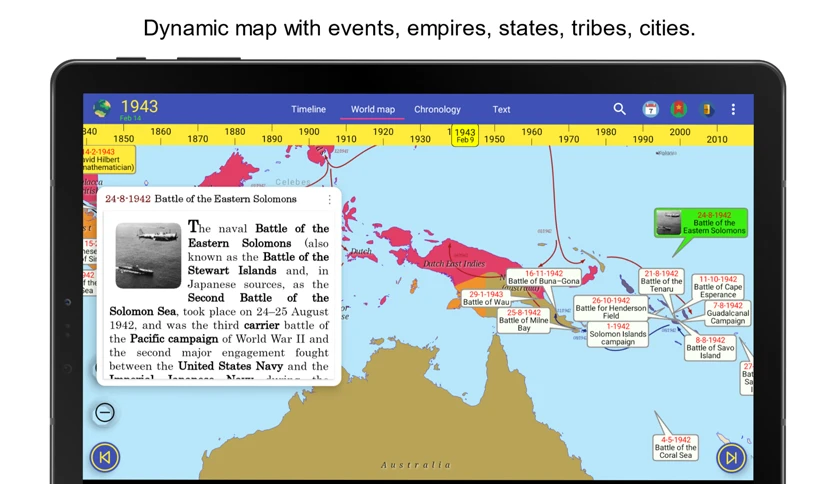Click the red star badge icon

pos(678,109)
